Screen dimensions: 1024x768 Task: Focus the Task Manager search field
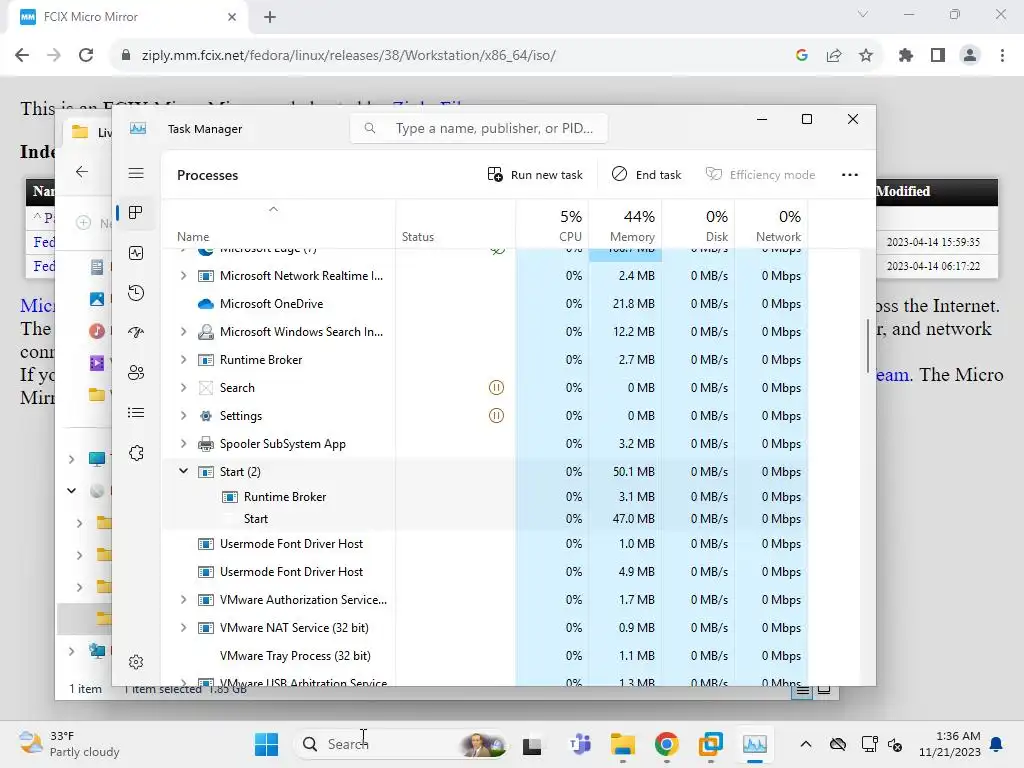(479, 129)
